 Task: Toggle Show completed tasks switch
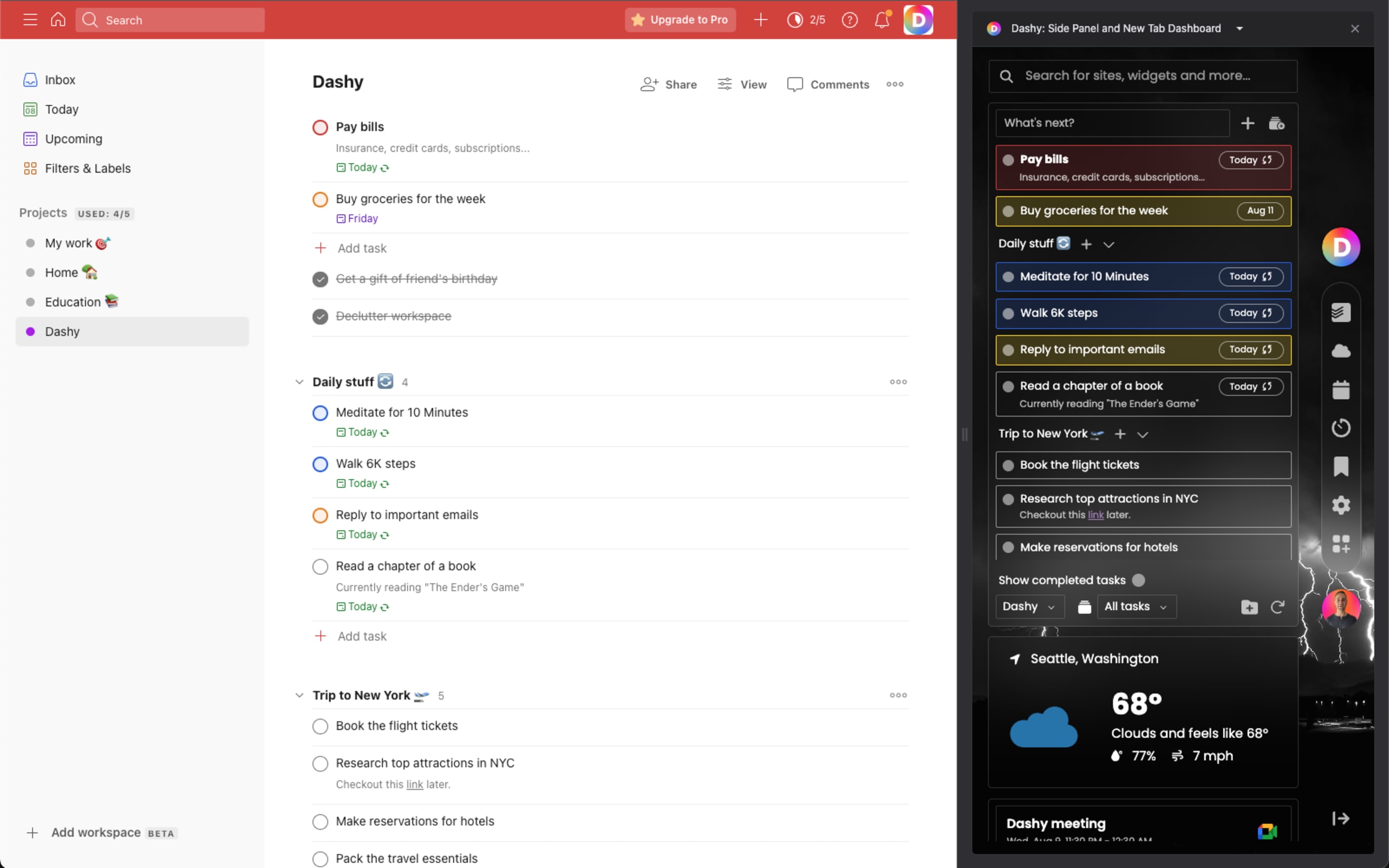(1139, 581)
